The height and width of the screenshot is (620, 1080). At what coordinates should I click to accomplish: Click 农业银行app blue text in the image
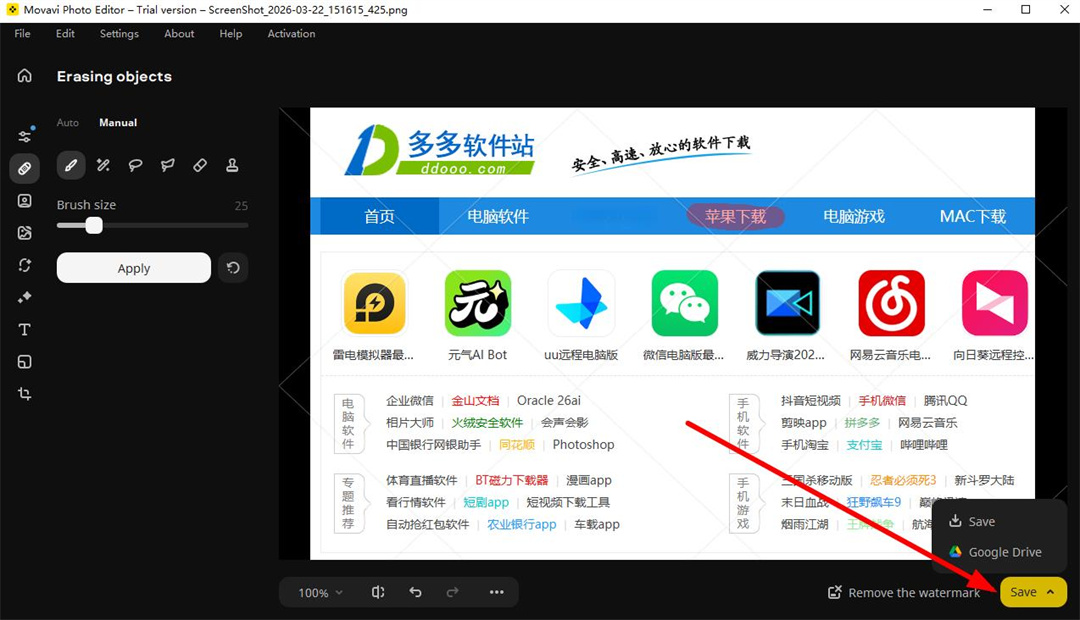point(521,524)
